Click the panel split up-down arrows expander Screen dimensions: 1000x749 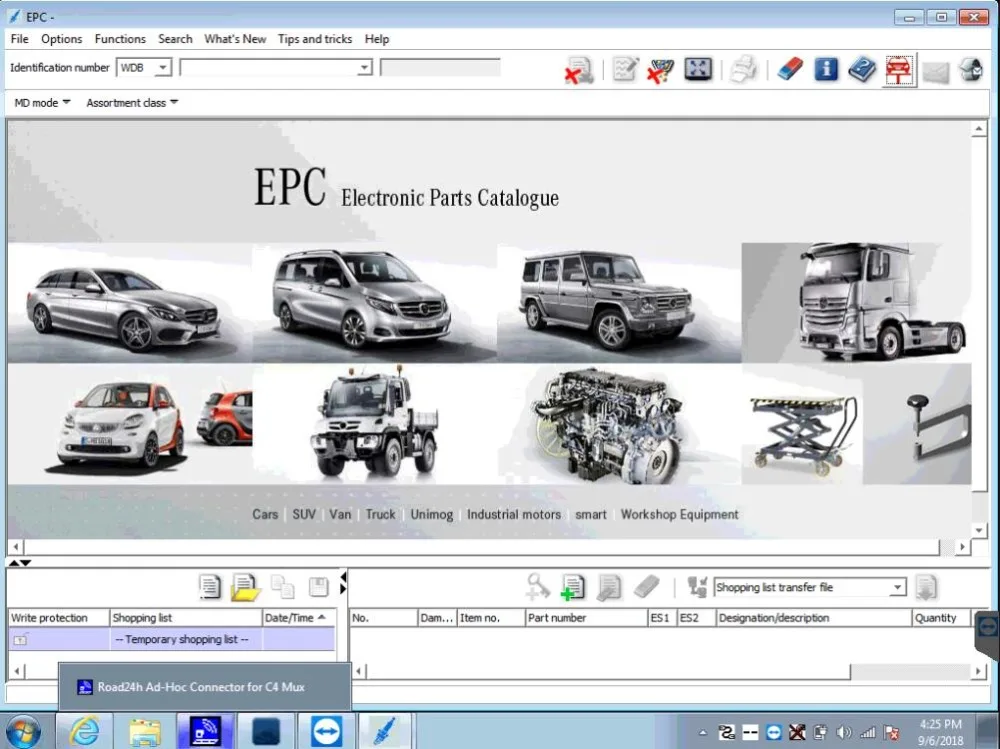tap(19, 563)
